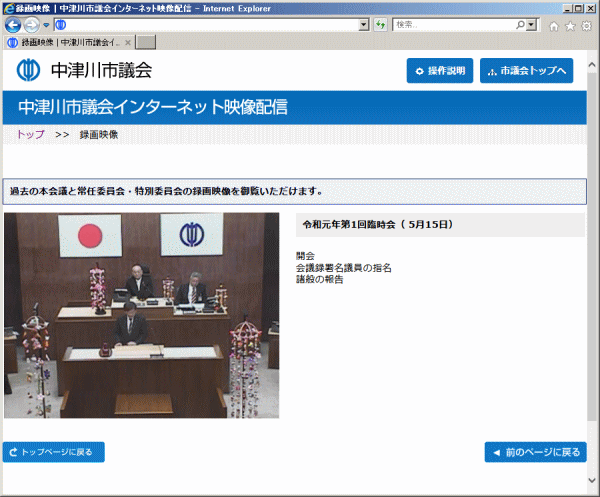
Task: Open a new blank browser tab
Action: point(146,42)
